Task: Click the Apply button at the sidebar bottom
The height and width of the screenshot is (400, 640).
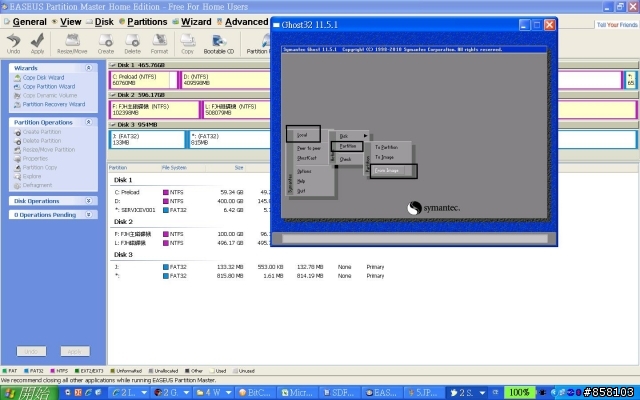Action: (x=75, y=351)
